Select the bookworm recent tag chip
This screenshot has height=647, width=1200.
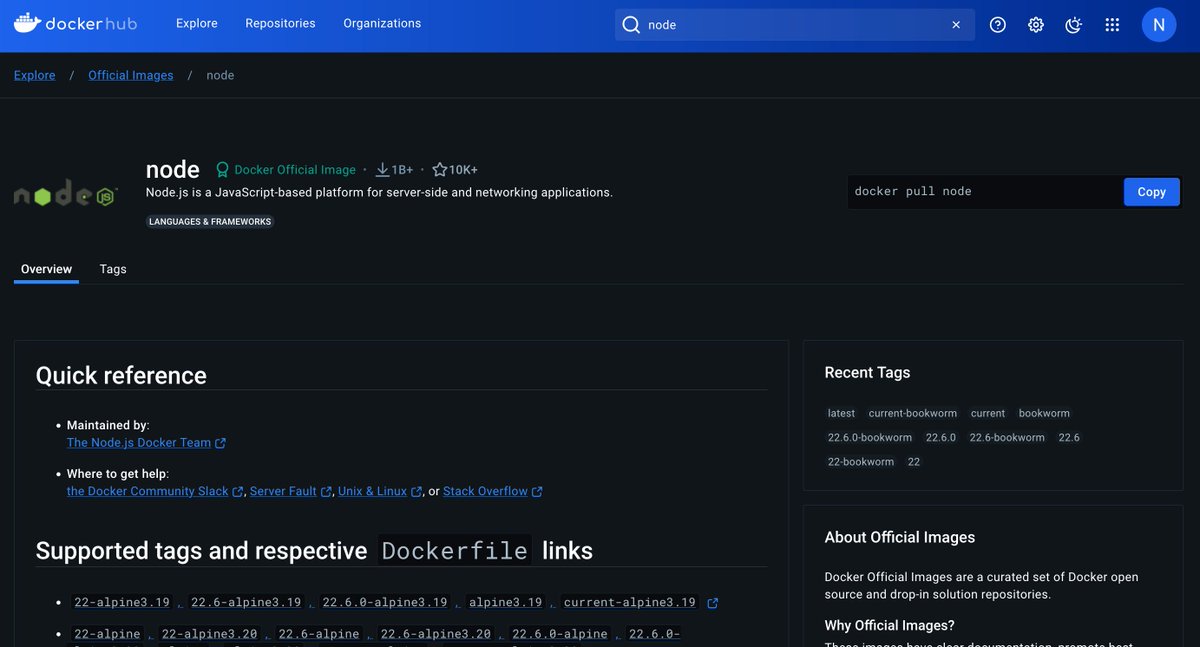(1044, 413)
